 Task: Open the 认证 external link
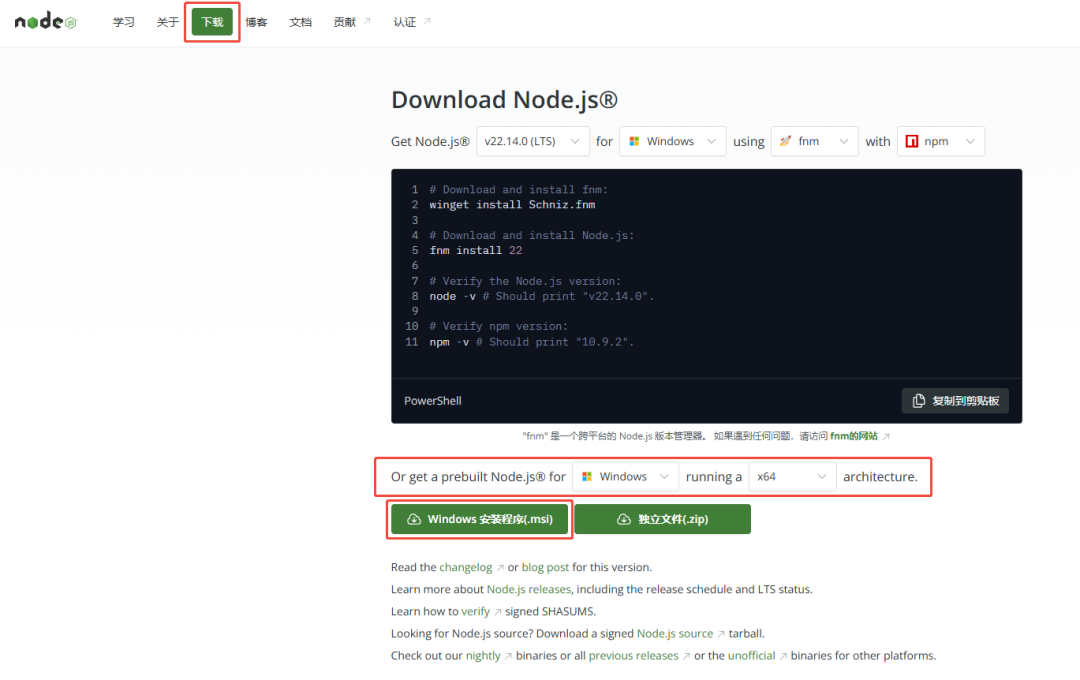coord(412,22)
